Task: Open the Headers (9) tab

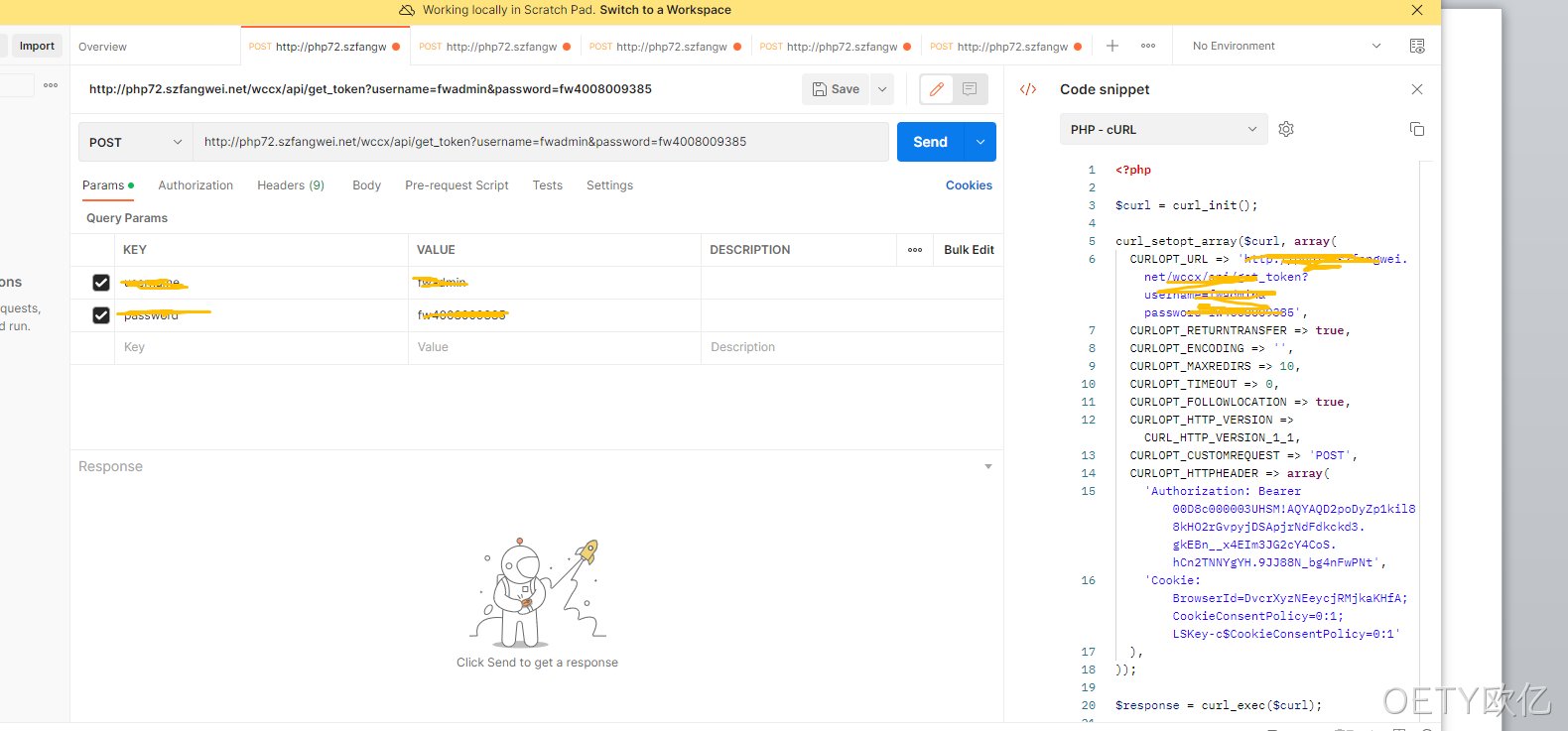Action: click(x=291, y=185)
